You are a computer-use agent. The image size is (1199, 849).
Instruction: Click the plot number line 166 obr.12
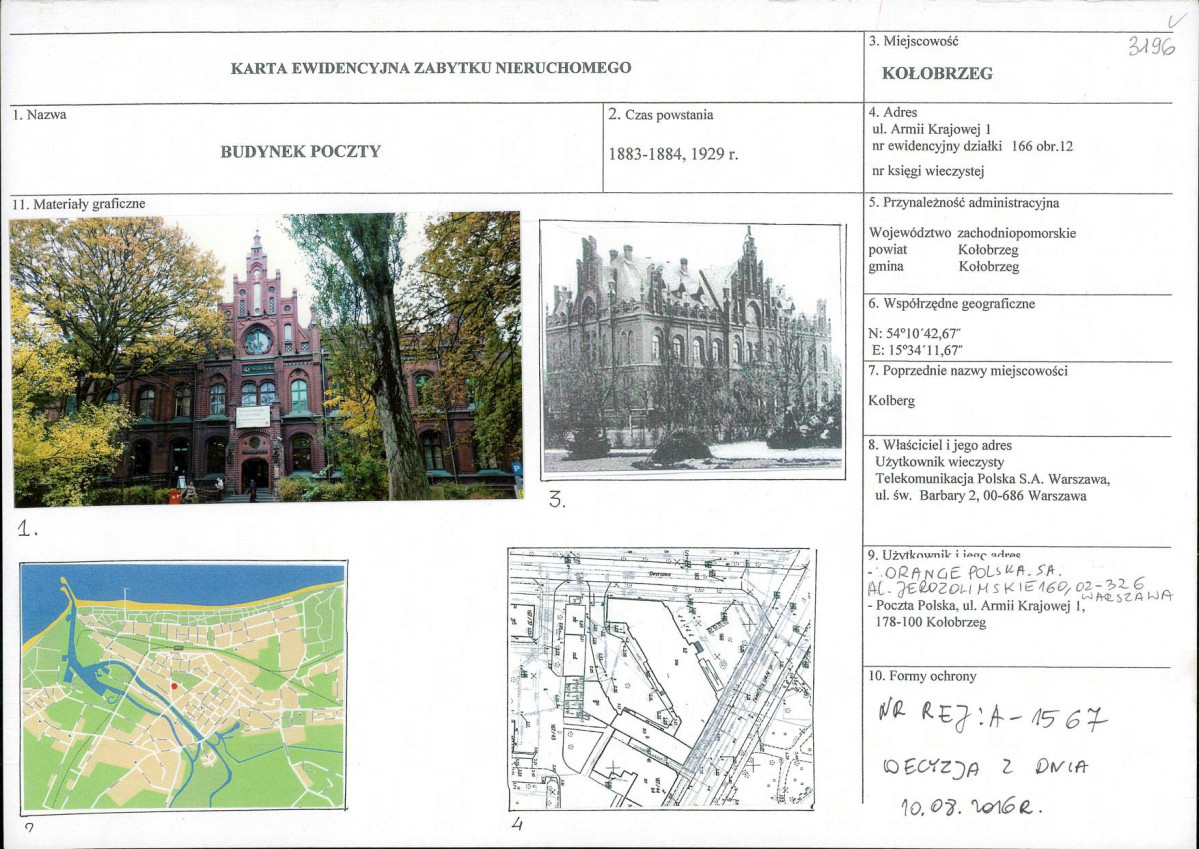(972, 146)
